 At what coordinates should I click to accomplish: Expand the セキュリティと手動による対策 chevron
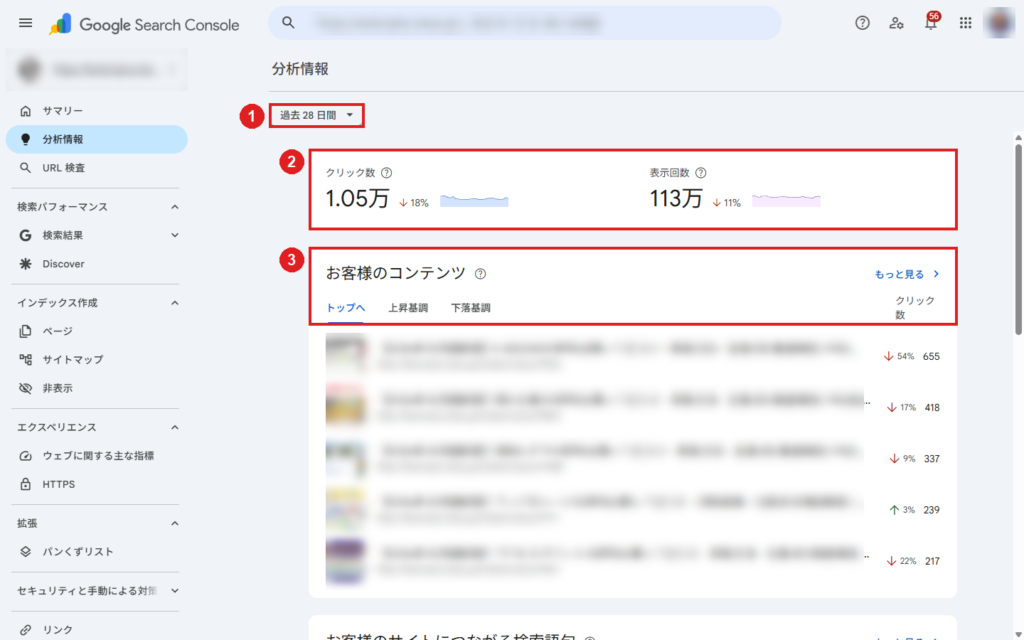tap(174, 590)
